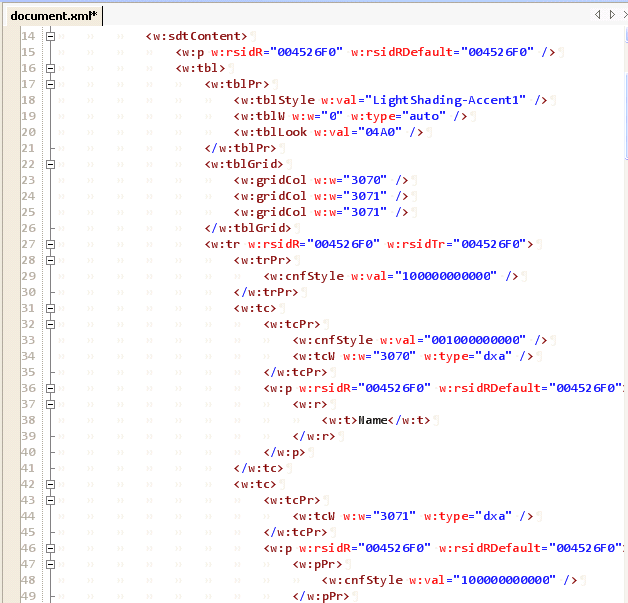Collapse the w:tcPr node on line 43
628x603 pixels.
pyautogui.click(x=50, y=500)
